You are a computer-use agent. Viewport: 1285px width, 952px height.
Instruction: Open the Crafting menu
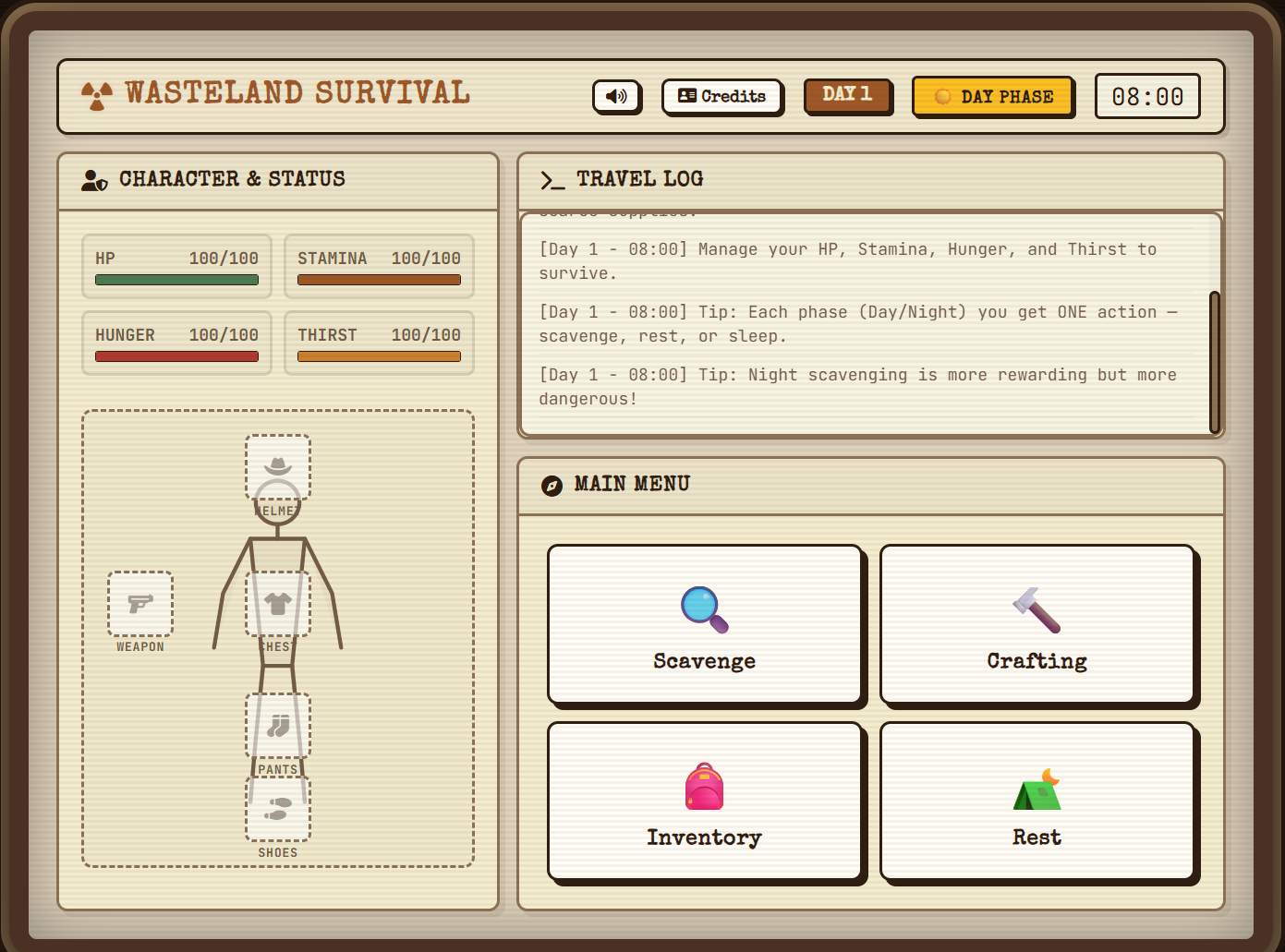pos(1037,624)
